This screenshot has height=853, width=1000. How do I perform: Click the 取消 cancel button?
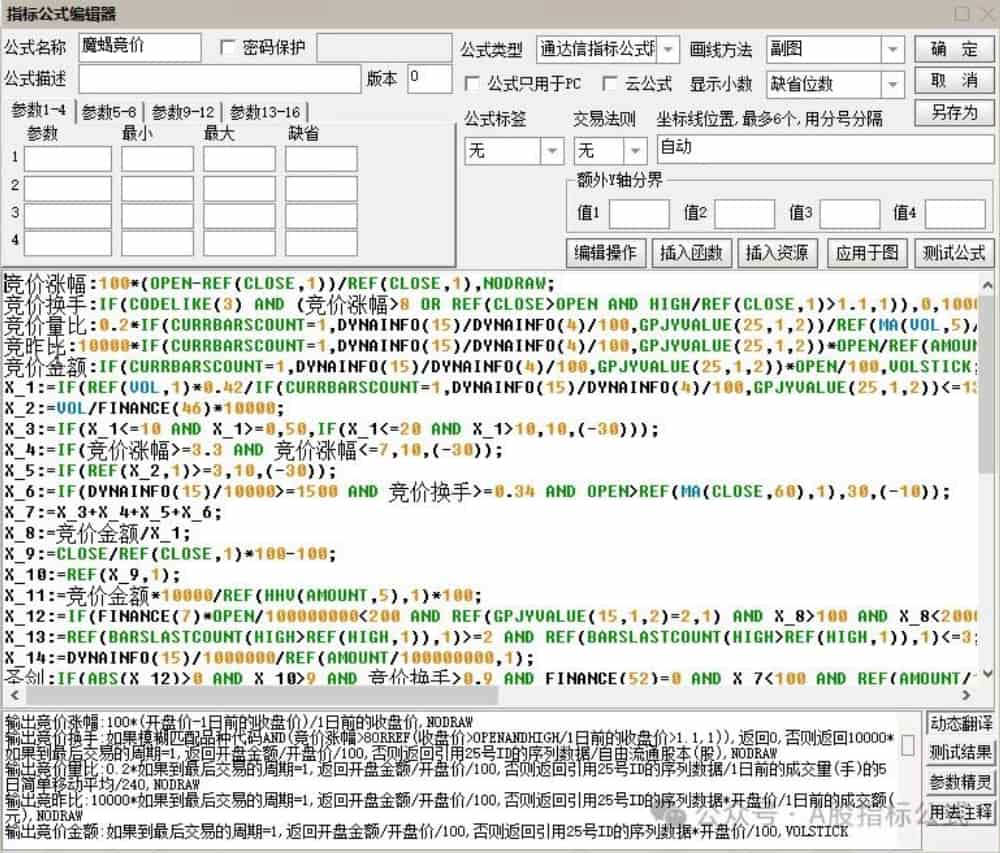tap(953, 81)
